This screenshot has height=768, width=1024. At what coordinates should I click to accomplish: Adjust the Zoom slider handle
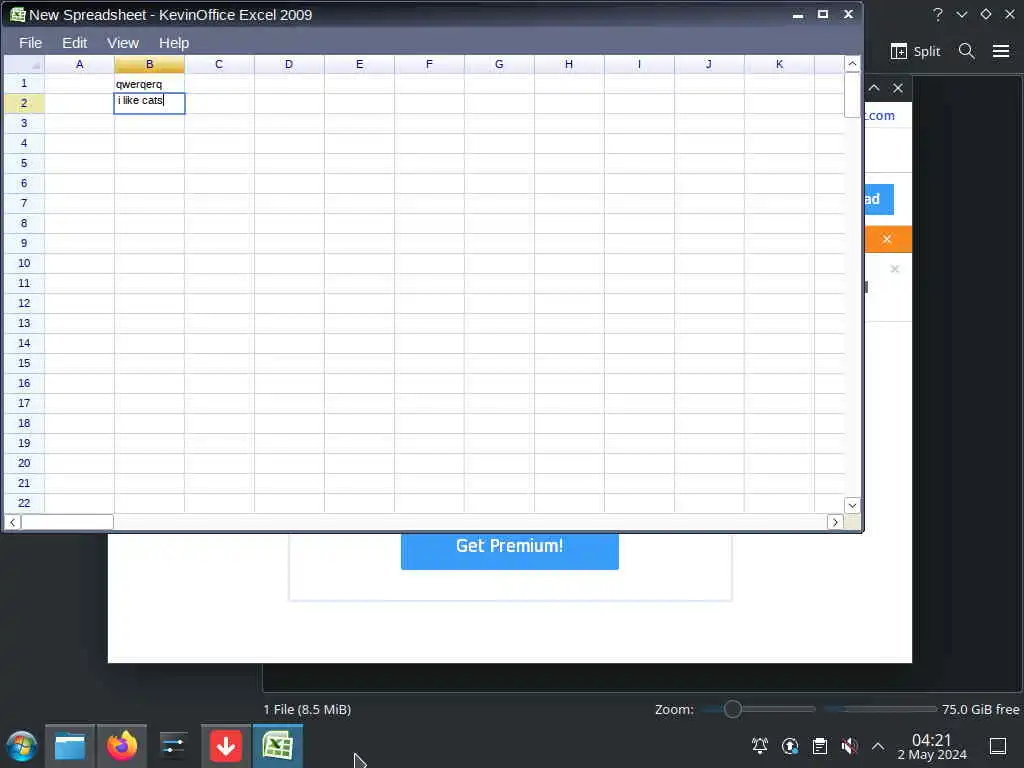click(x=733, y=709)
